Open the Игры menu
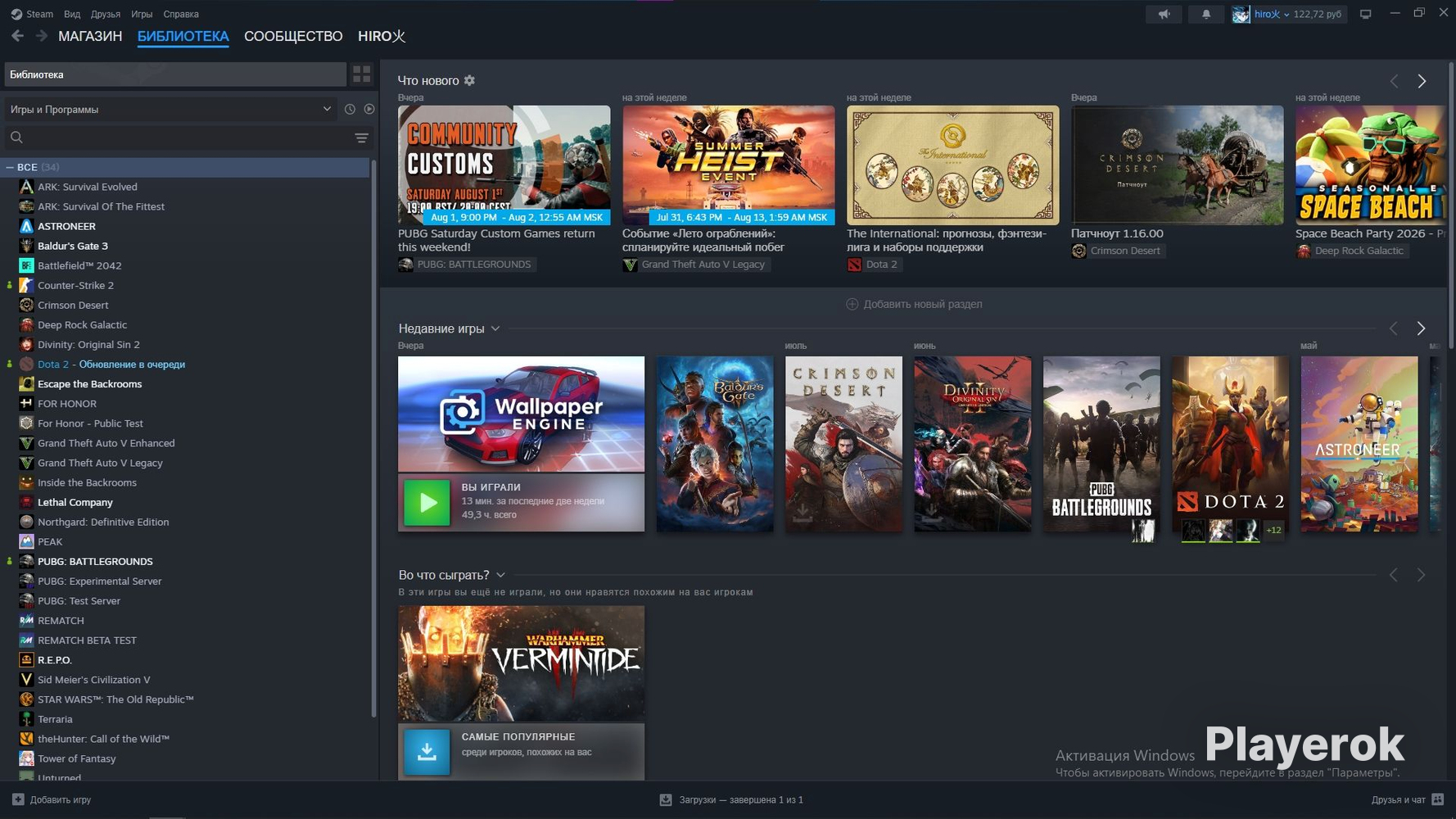Image resolution: width=1456 pixels, height=819 pixels. click(x=142, y=14)
